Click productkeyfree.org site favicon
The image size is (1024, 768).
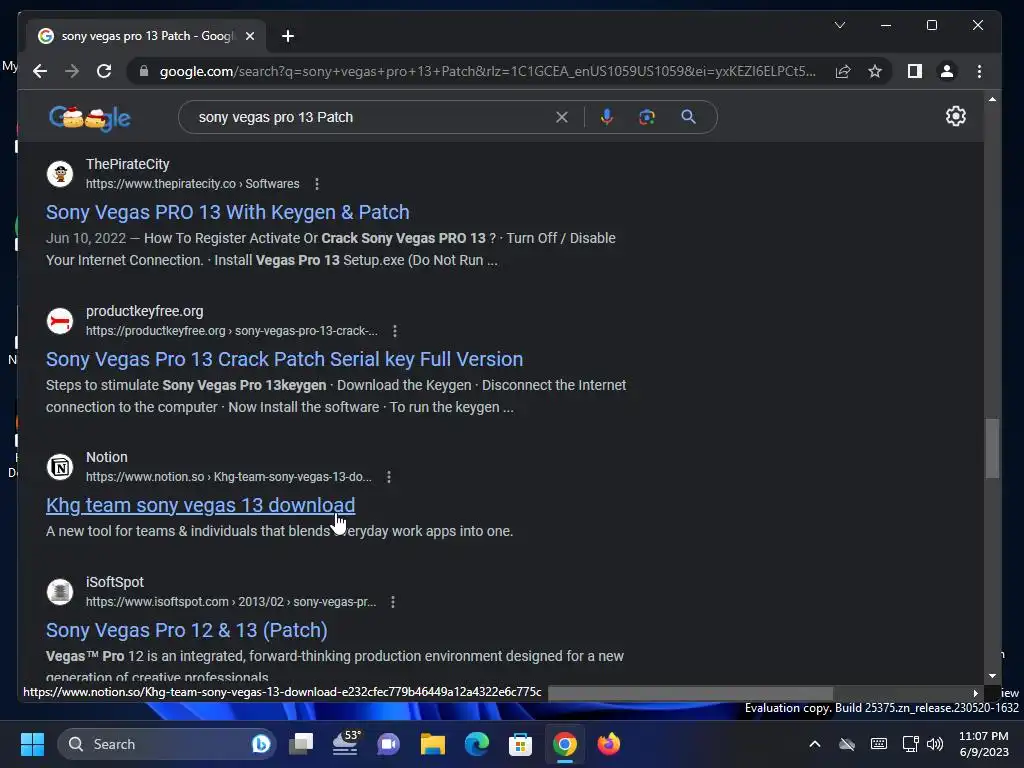[60, 321]
